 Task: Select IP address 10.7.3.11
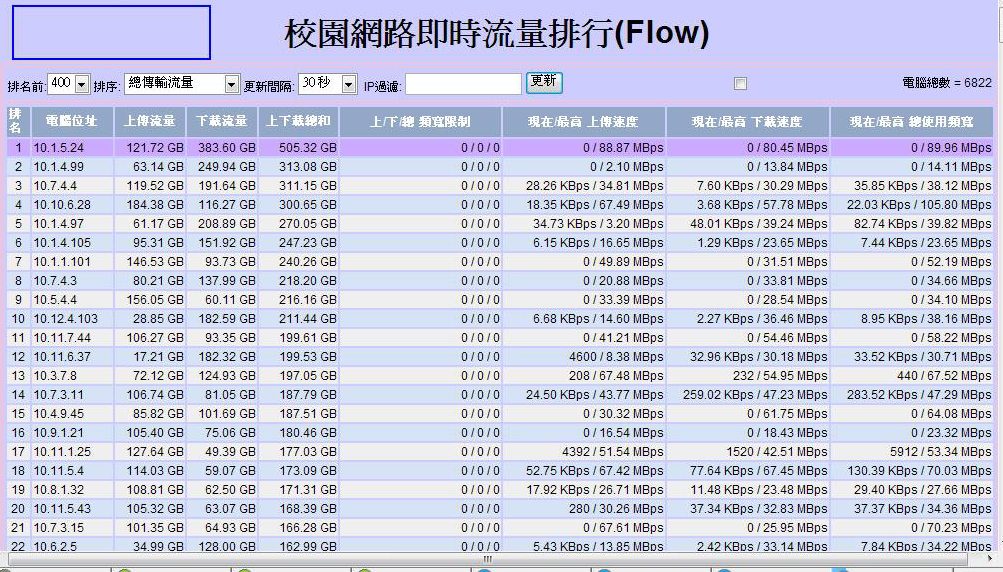[x=58, y=395]
